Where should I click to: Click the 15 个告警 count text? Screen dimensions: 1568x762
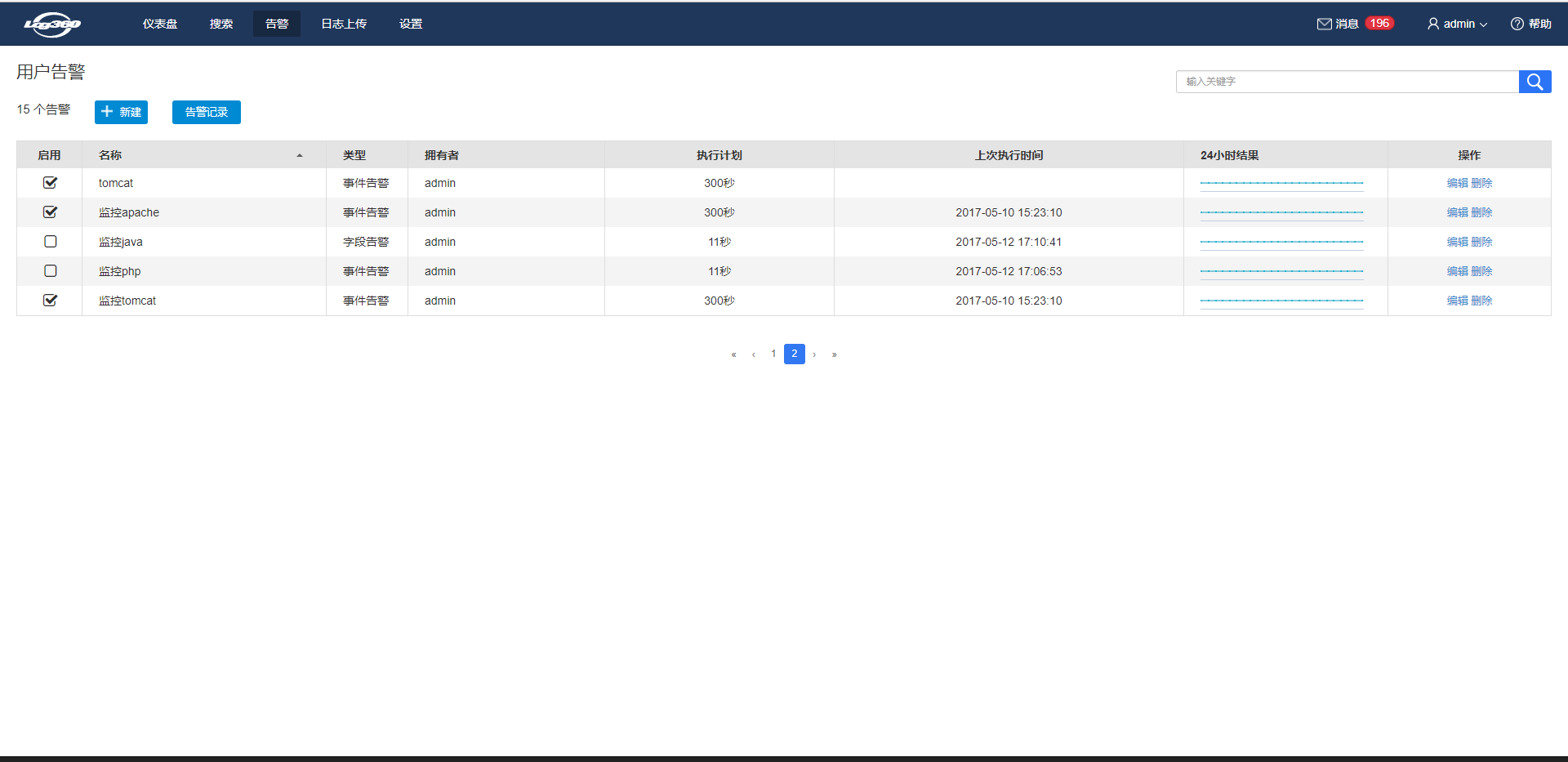pos(44,109)
